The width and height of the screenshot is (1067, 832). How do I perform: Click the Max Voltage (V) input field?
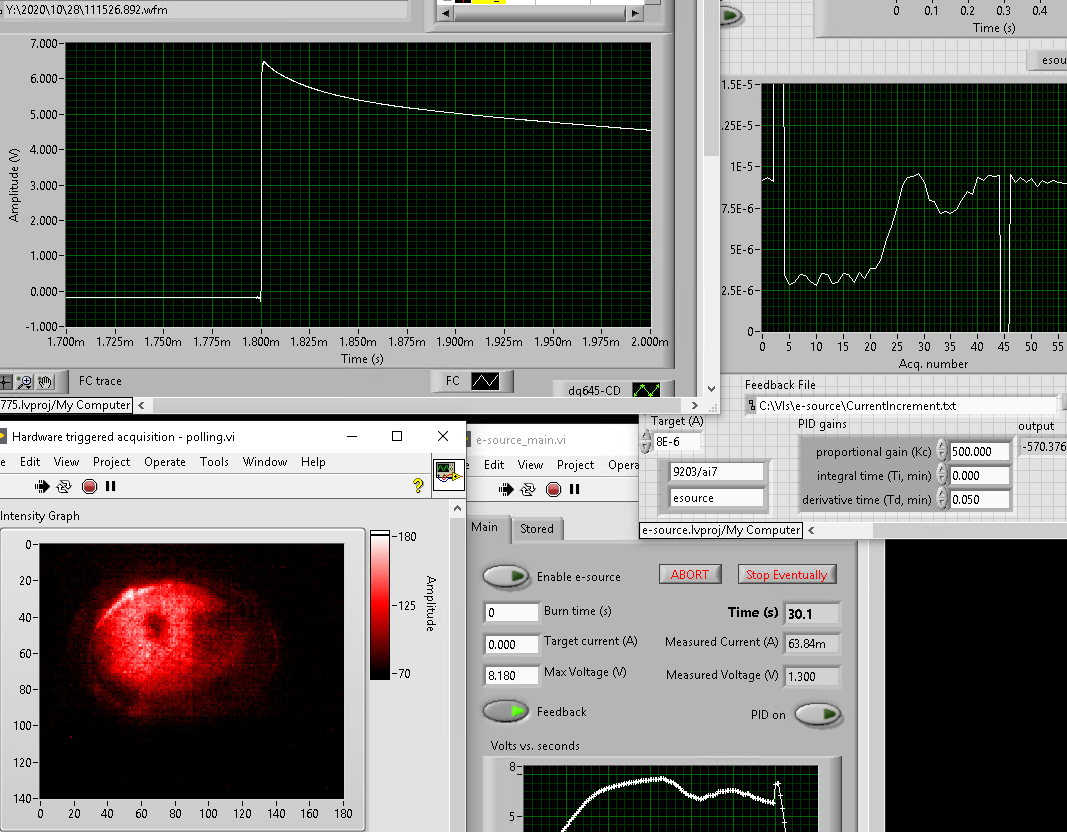pyautogui.click(x=510, y=674)
